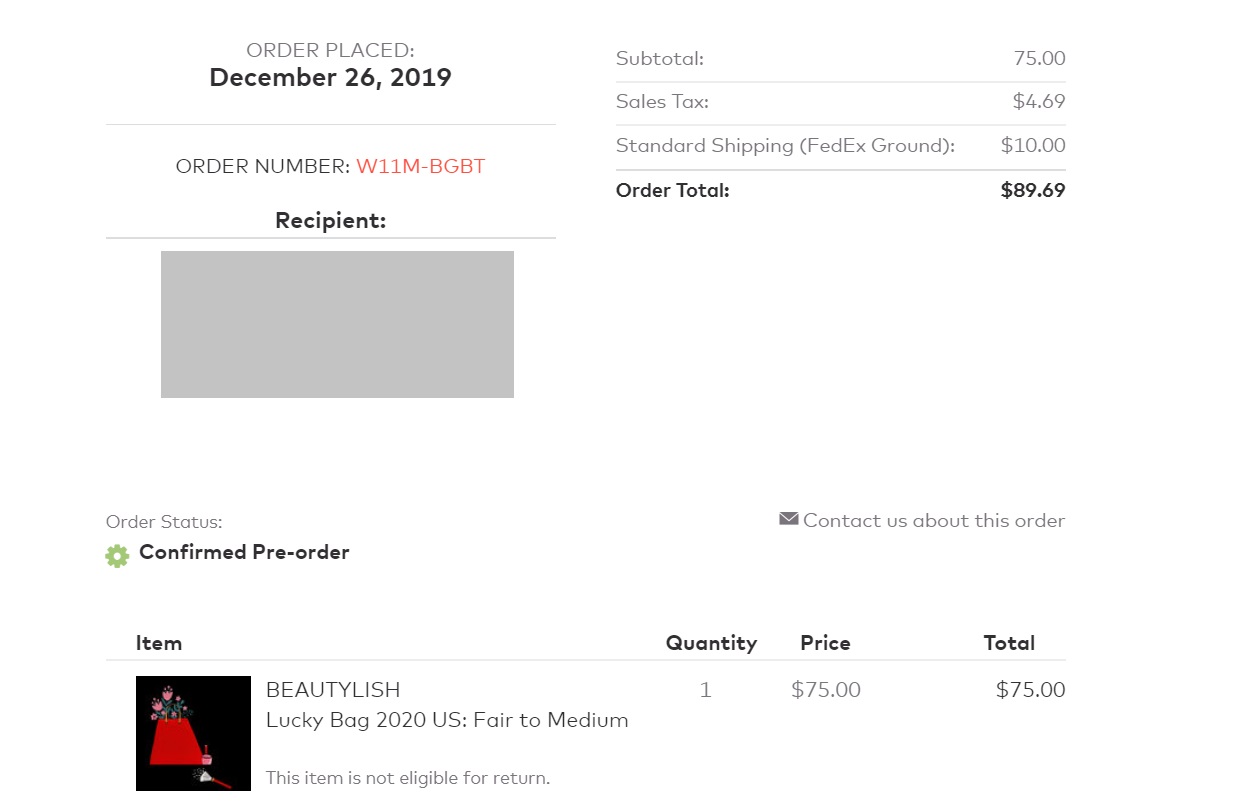Click the Order Total amount $89.69
This screenshot has height=803, width=1255.
pyautogui.click(x=1033, y=190)
